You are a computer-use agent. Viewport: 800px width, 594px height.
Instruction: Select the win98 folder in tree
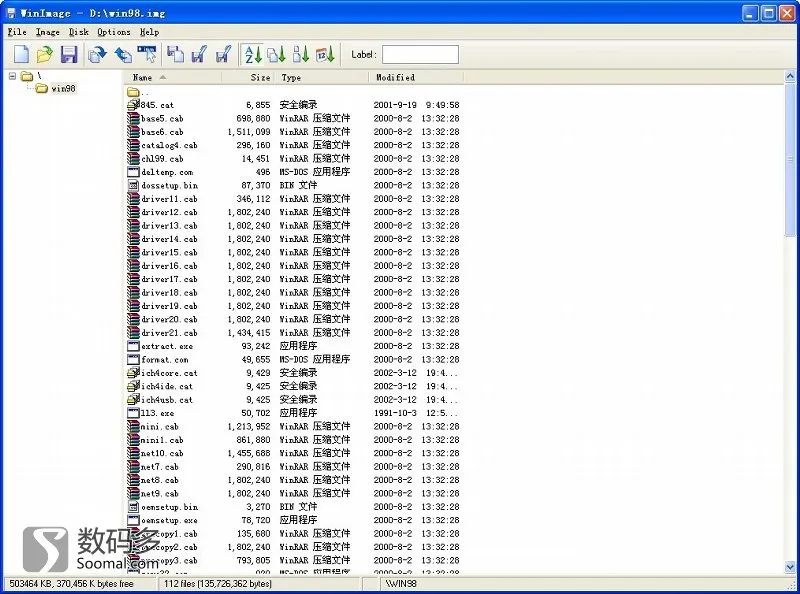pos(63,88)
